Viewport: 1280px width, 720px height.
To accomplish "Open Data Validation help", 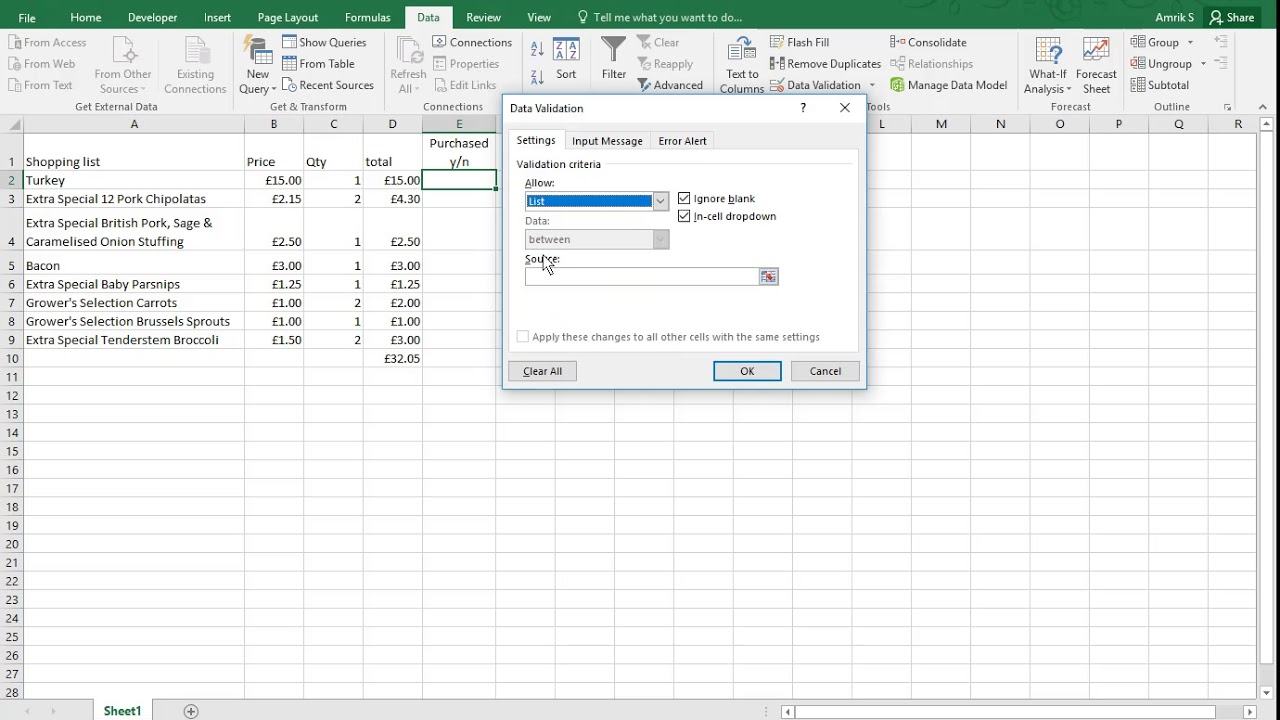I will (803, 108).
